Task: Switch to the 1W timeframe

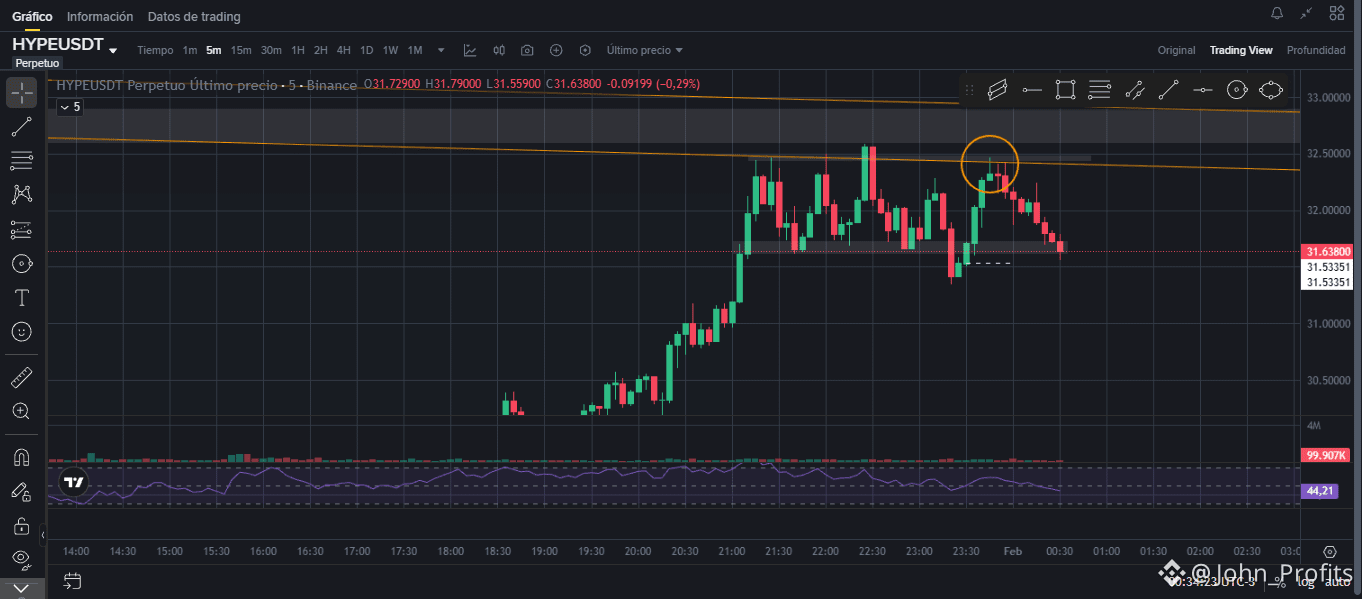Action: pos(390,50)
